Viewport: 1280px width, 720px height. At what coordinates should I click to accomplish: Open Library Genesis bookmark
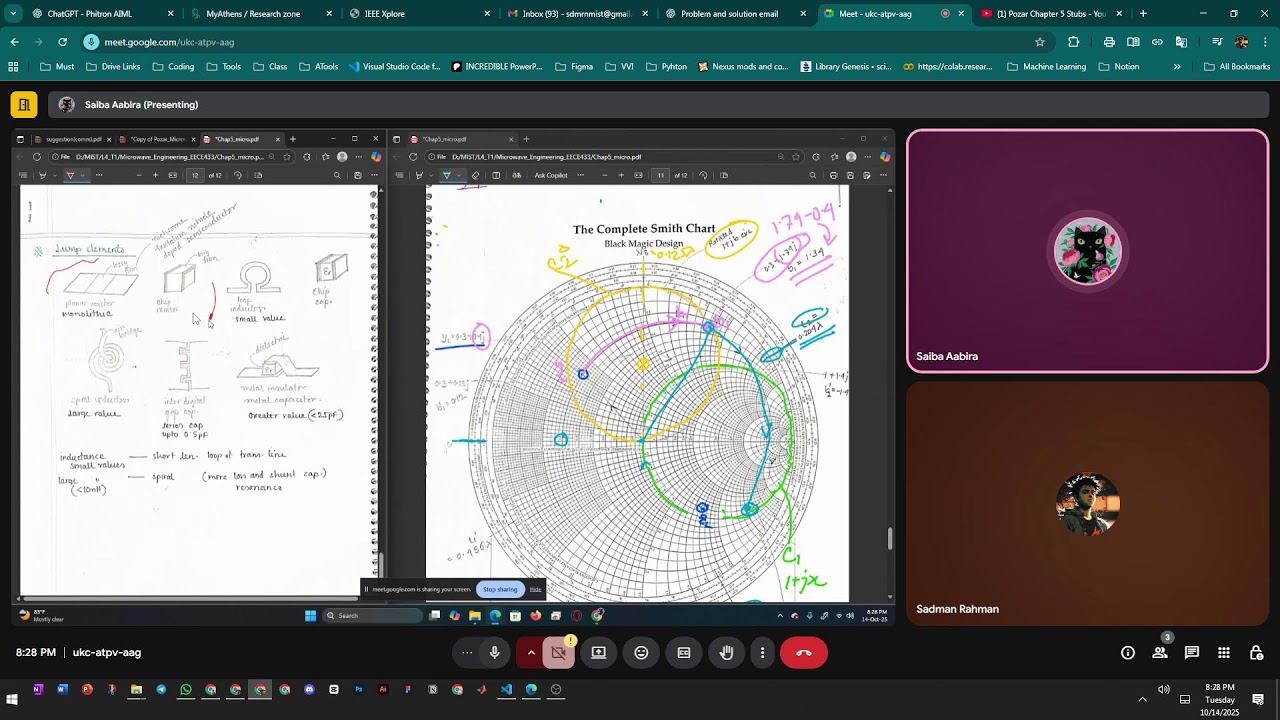point(846,67)
